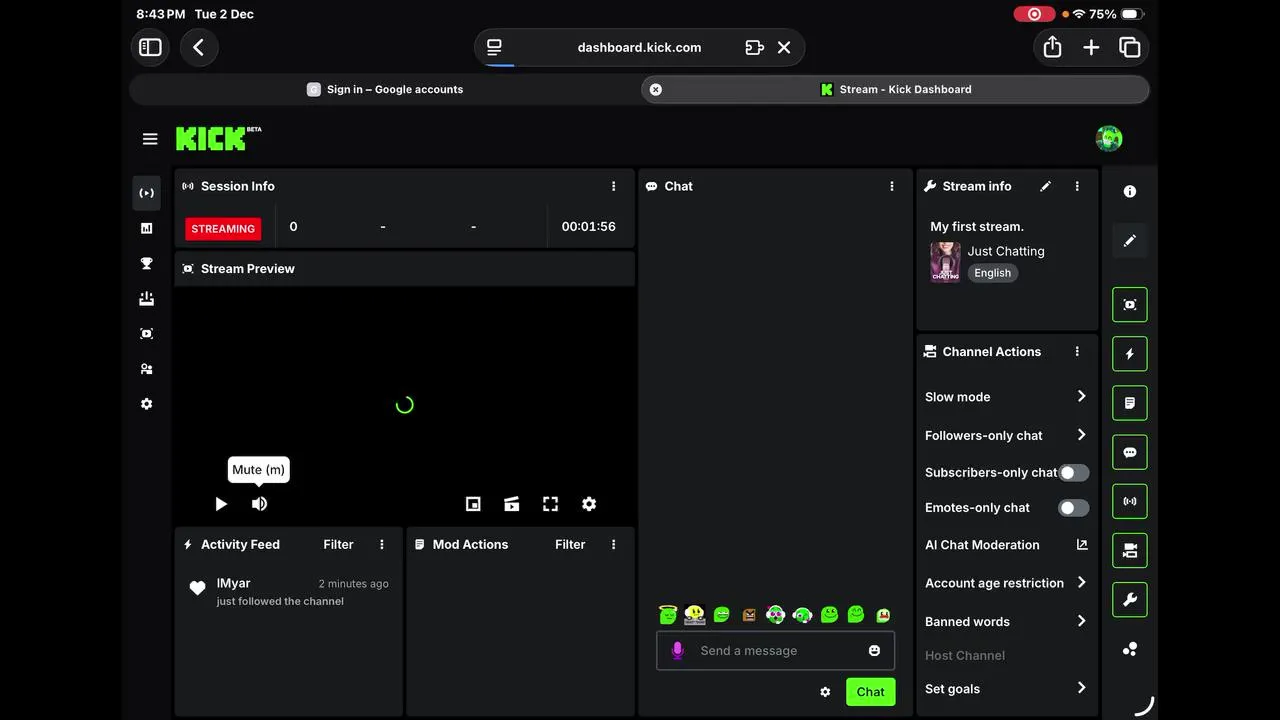The width and height of the screenshot is (1280, 720).
Task: Toggle theater mode in stream preview
Action: tap(512, 504)
